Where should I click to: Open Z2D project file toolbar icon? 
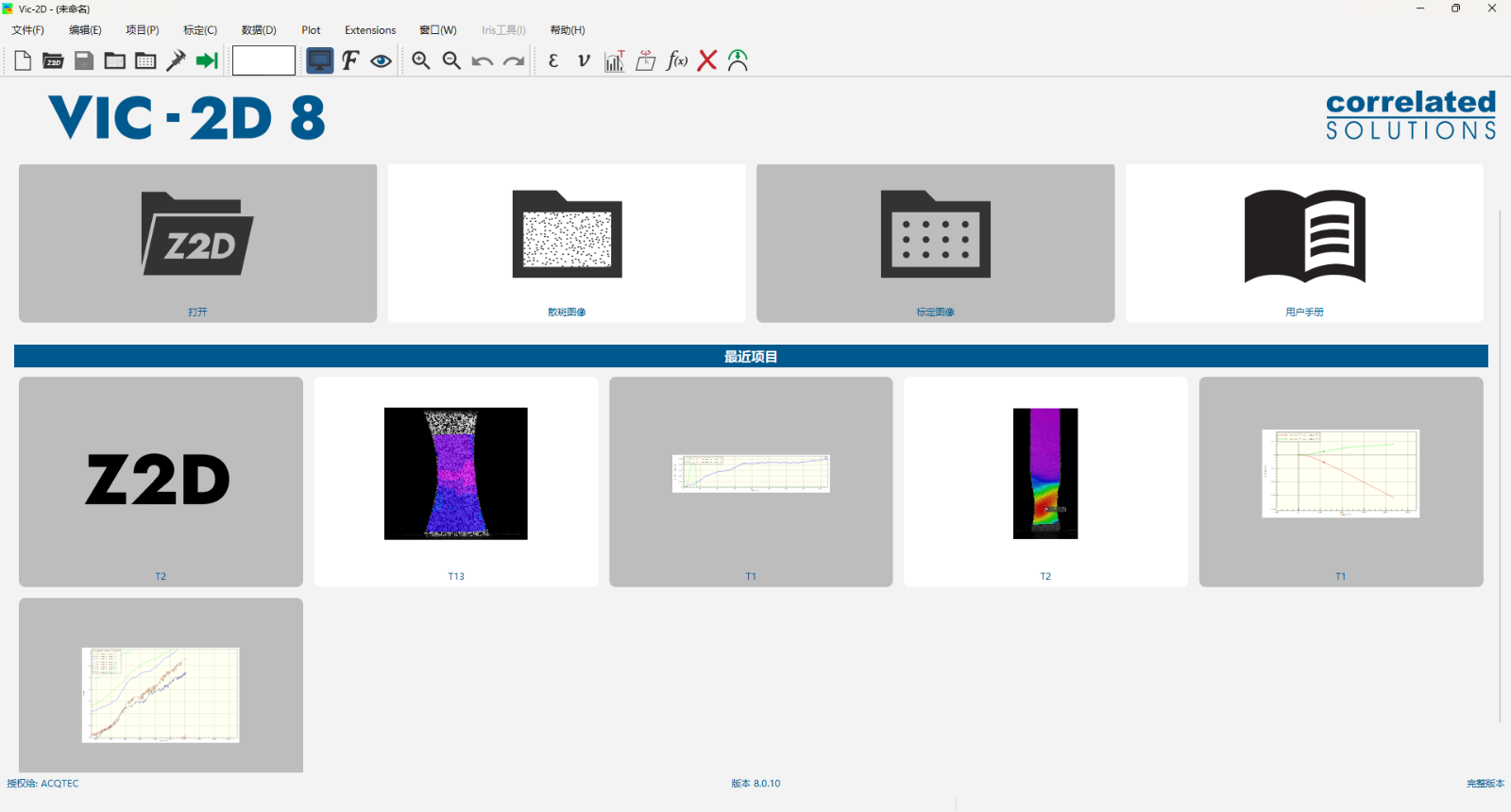[x=53, y=60]
